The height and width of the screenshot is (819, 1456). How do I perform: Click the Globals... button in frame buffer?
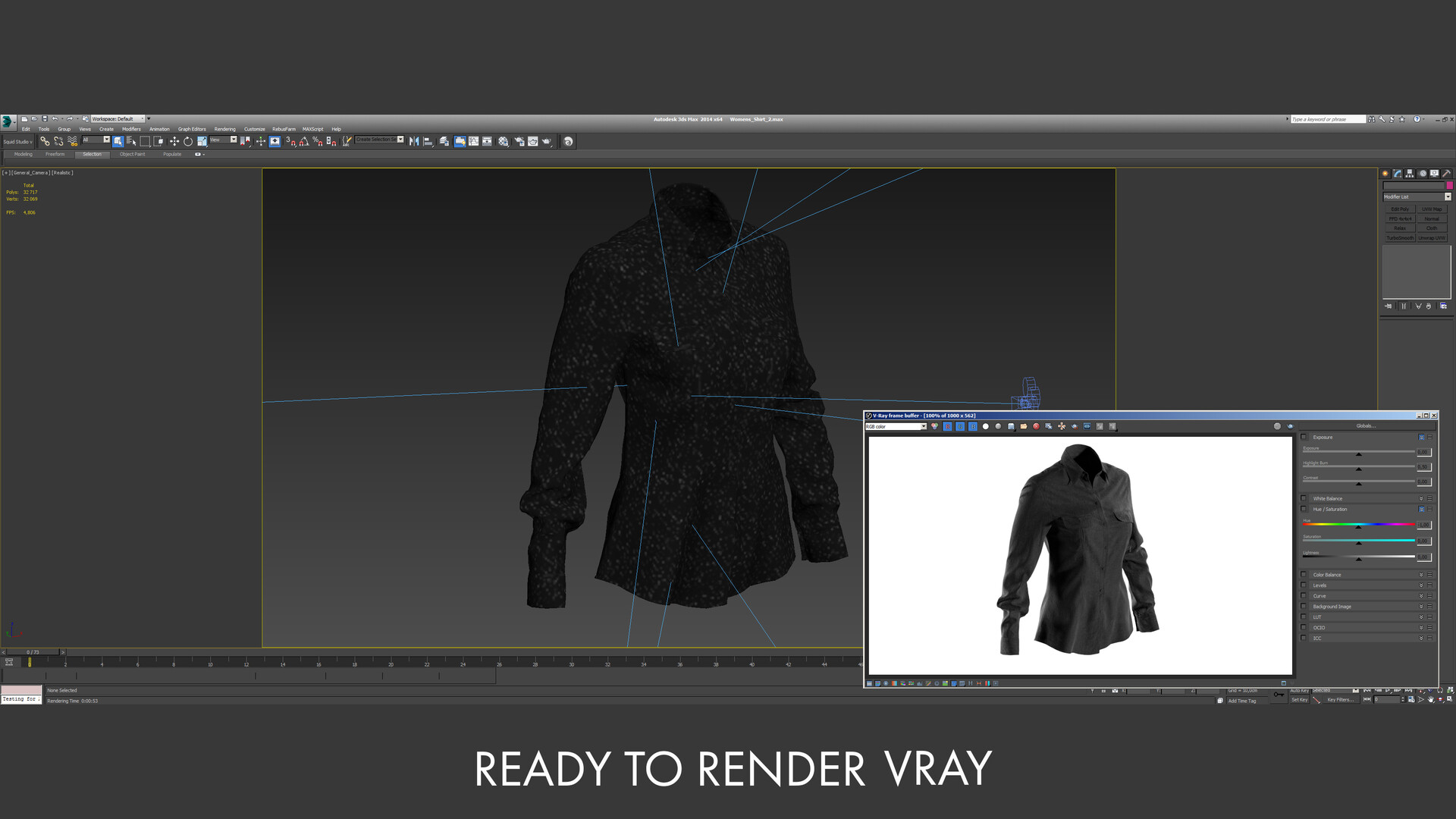[x=1366, y=425]
